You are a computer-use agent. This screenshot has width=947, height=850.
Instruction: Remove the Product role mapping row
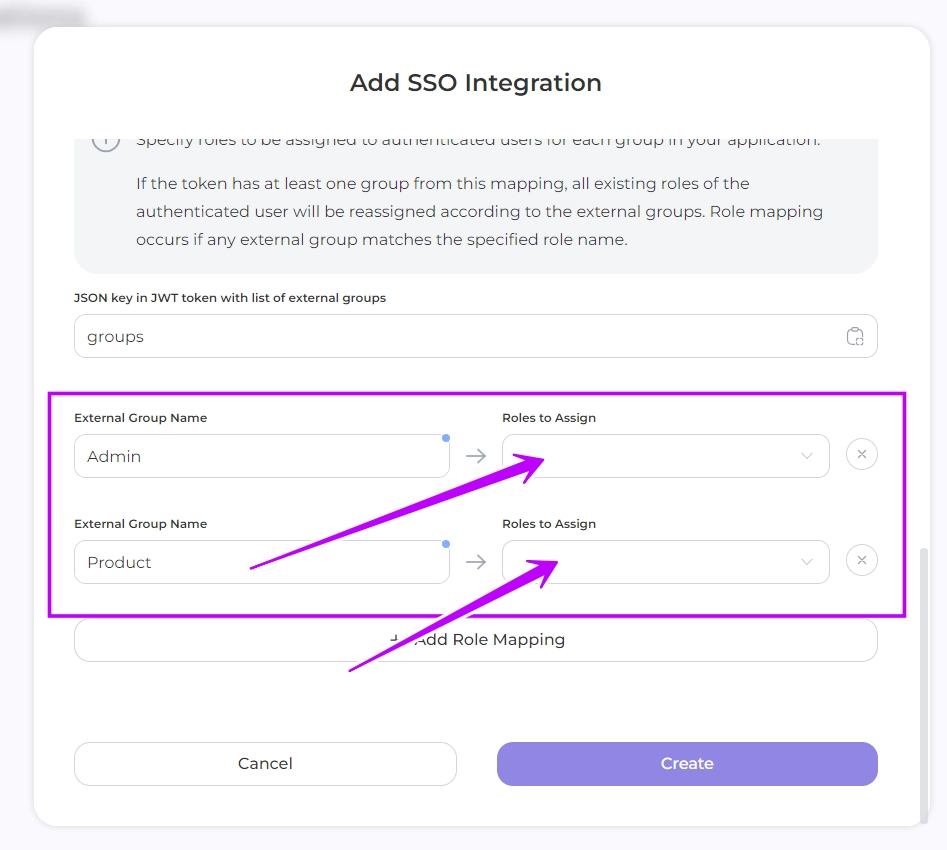pyautogui.click(x=862, y=561)
